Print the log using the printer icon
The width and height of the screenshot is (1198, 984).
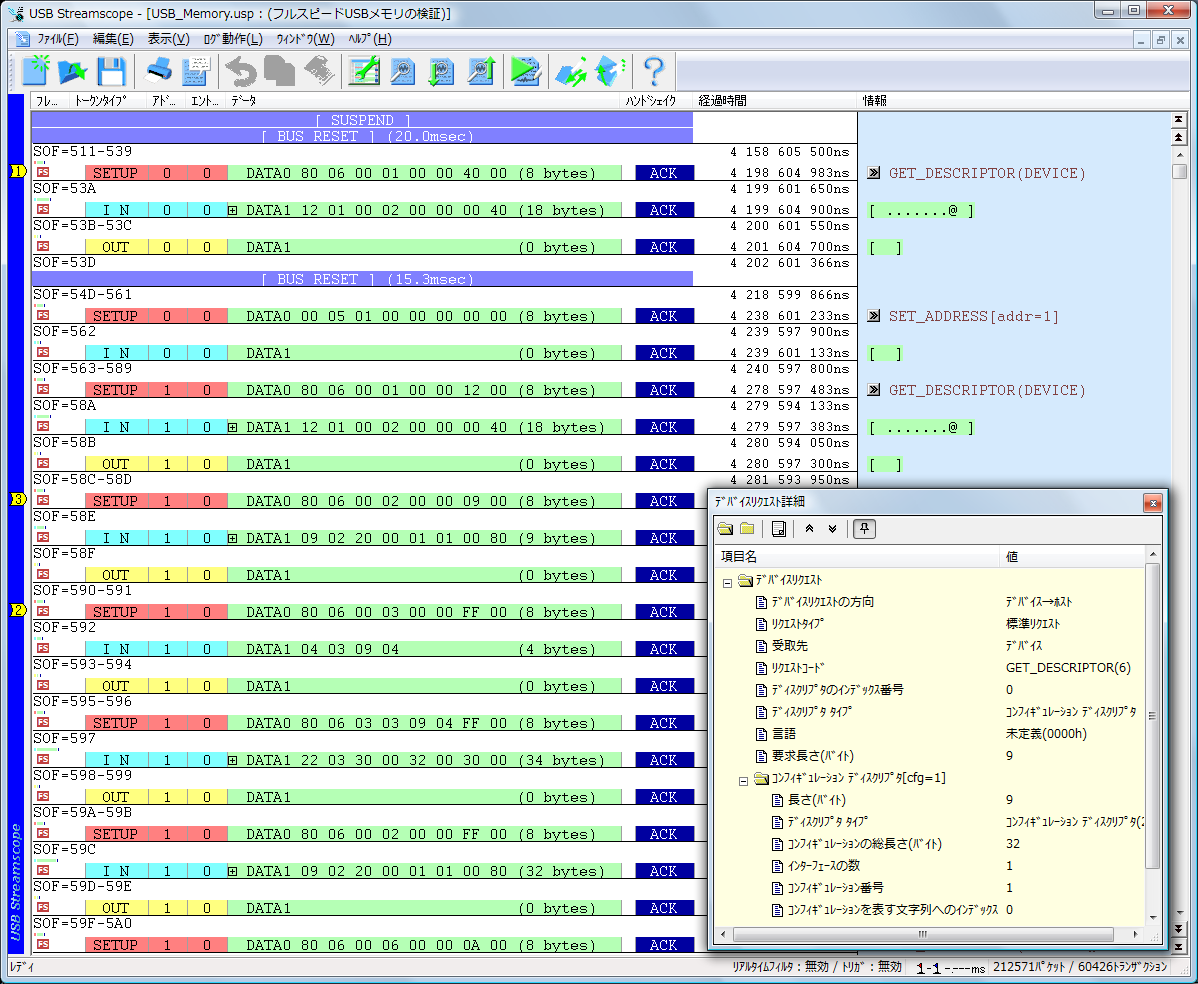tap(158, 71)
